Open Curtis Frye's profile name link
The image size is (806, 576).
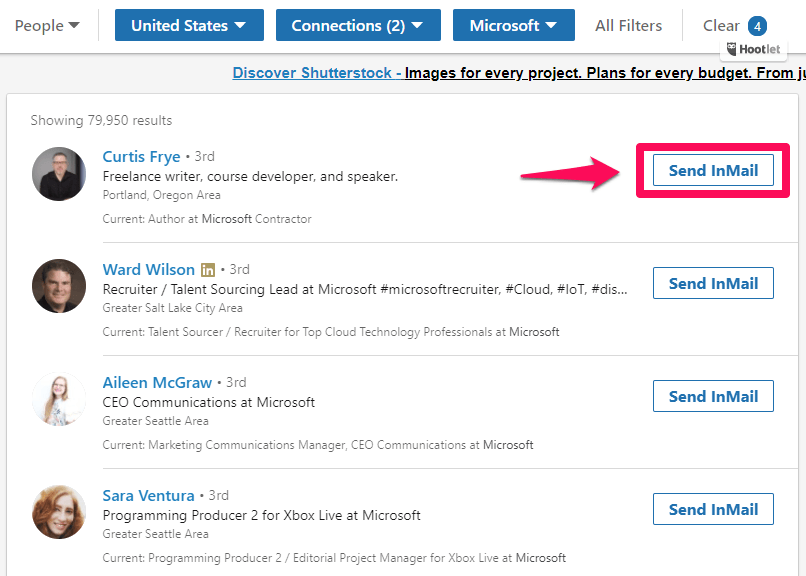[141, 156]
